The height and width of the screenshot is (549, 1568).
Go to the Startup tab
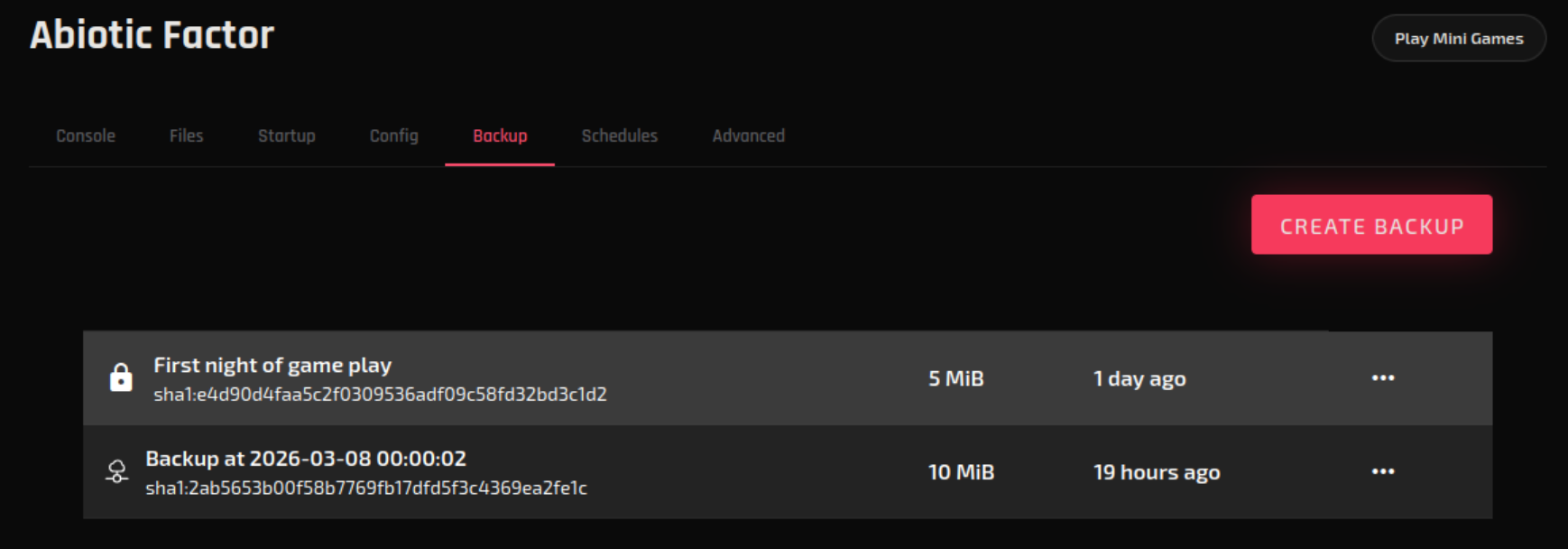click(x=286, y=135)
